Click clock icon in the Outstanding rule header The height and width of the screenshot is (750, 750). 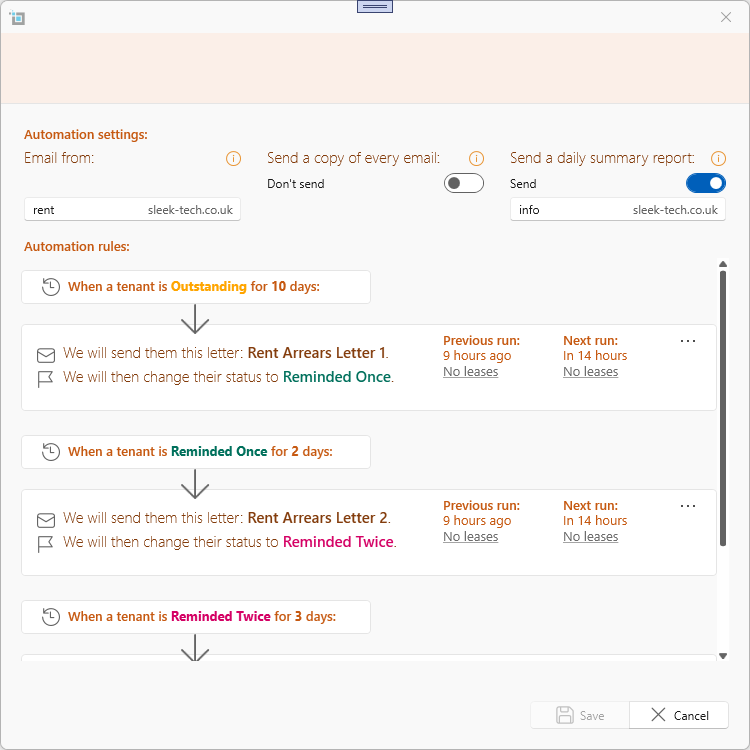(51, 287)
